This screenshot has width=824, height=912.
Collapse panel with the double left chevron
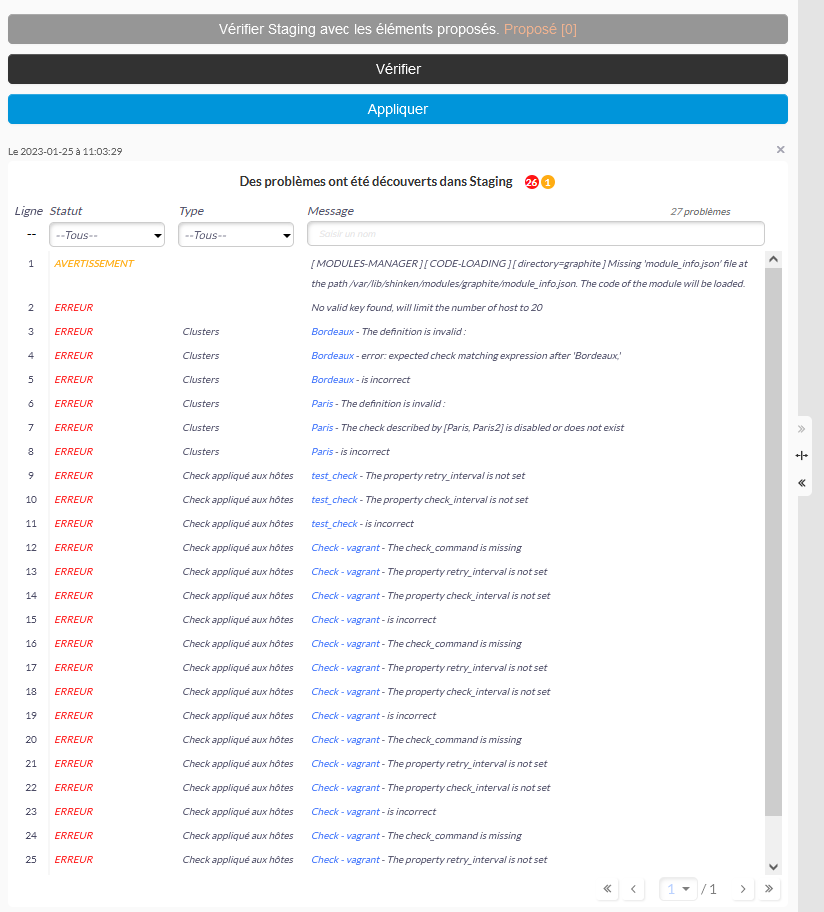[801, 482]
